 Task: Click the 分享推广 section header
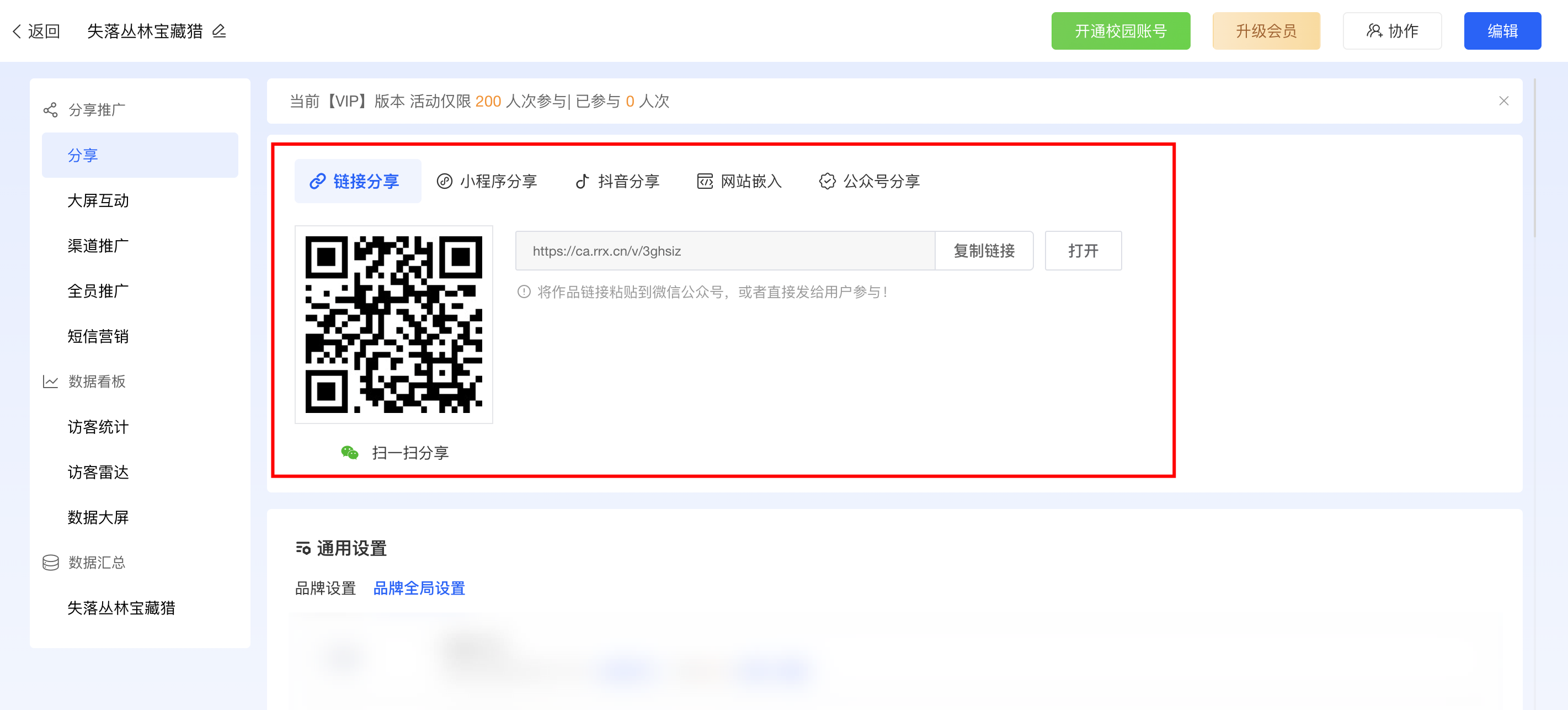[97, 110]
